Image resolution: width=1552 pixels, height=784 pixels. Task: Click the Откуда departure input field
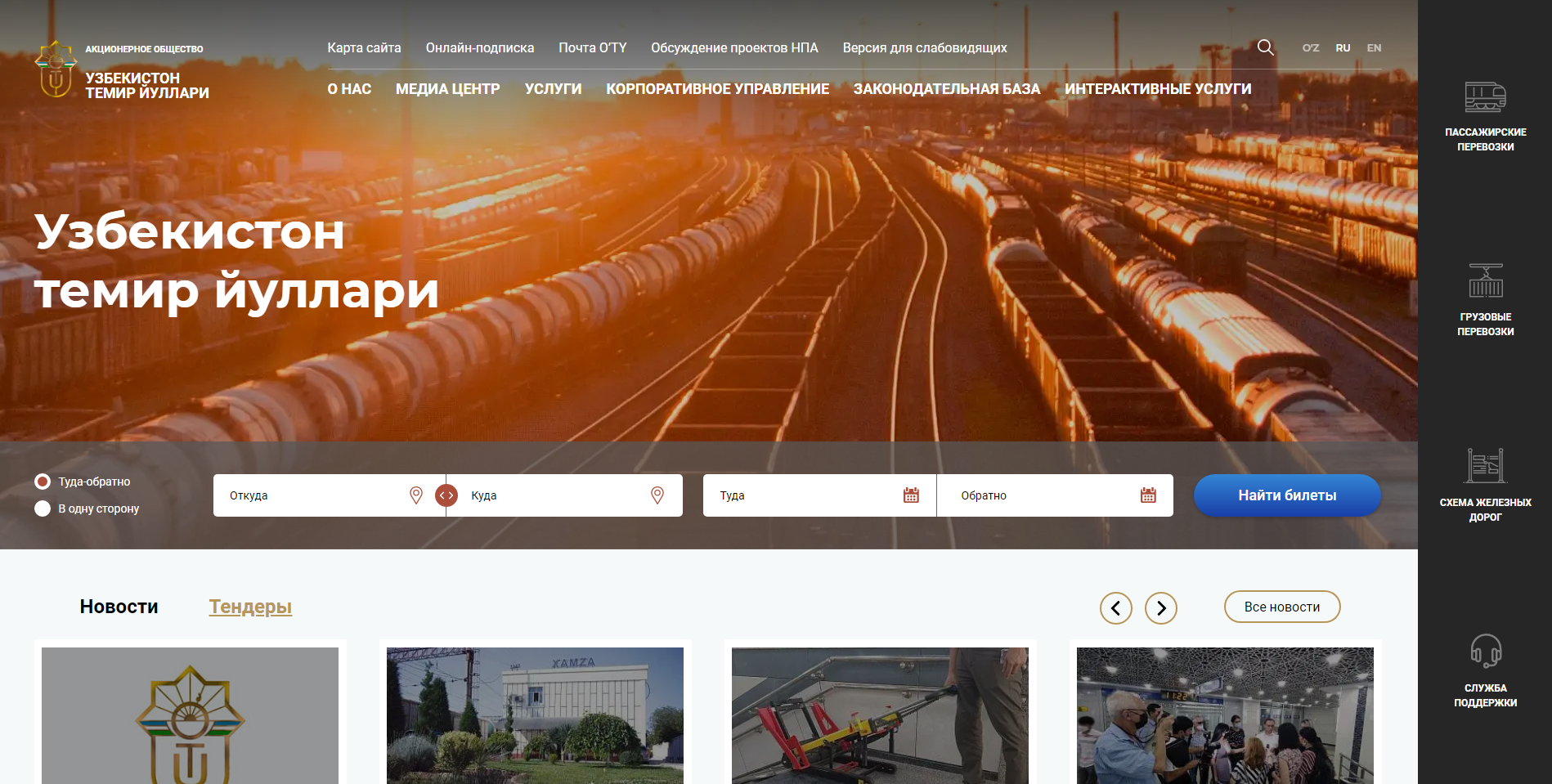point(330,495)
